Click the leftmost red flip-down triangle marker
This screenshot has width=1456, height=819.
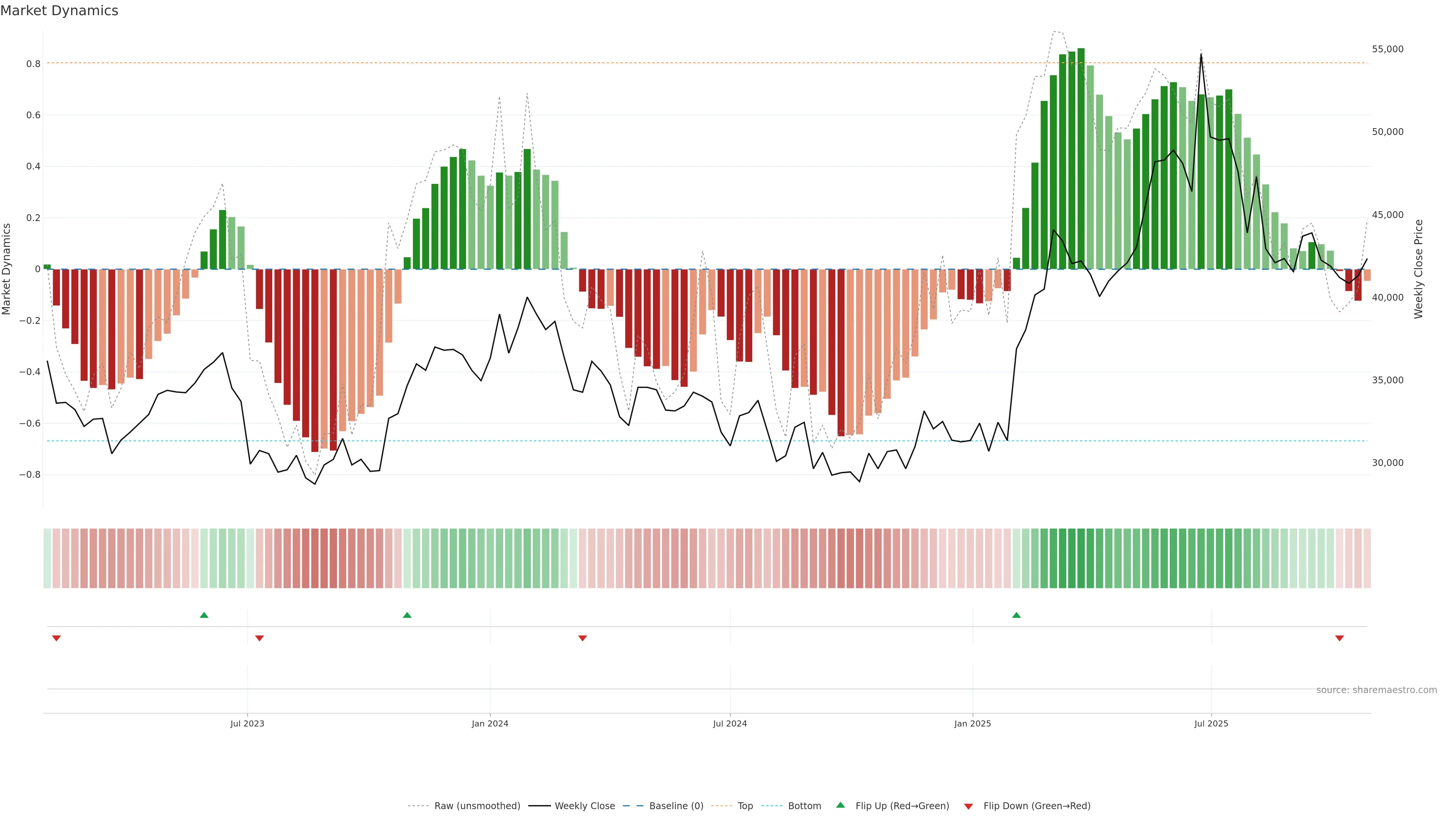pos(56,638)
